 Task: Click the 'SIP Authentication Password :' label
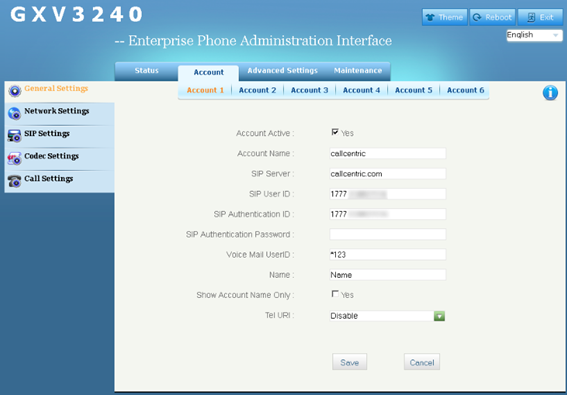tap(240, 234)
